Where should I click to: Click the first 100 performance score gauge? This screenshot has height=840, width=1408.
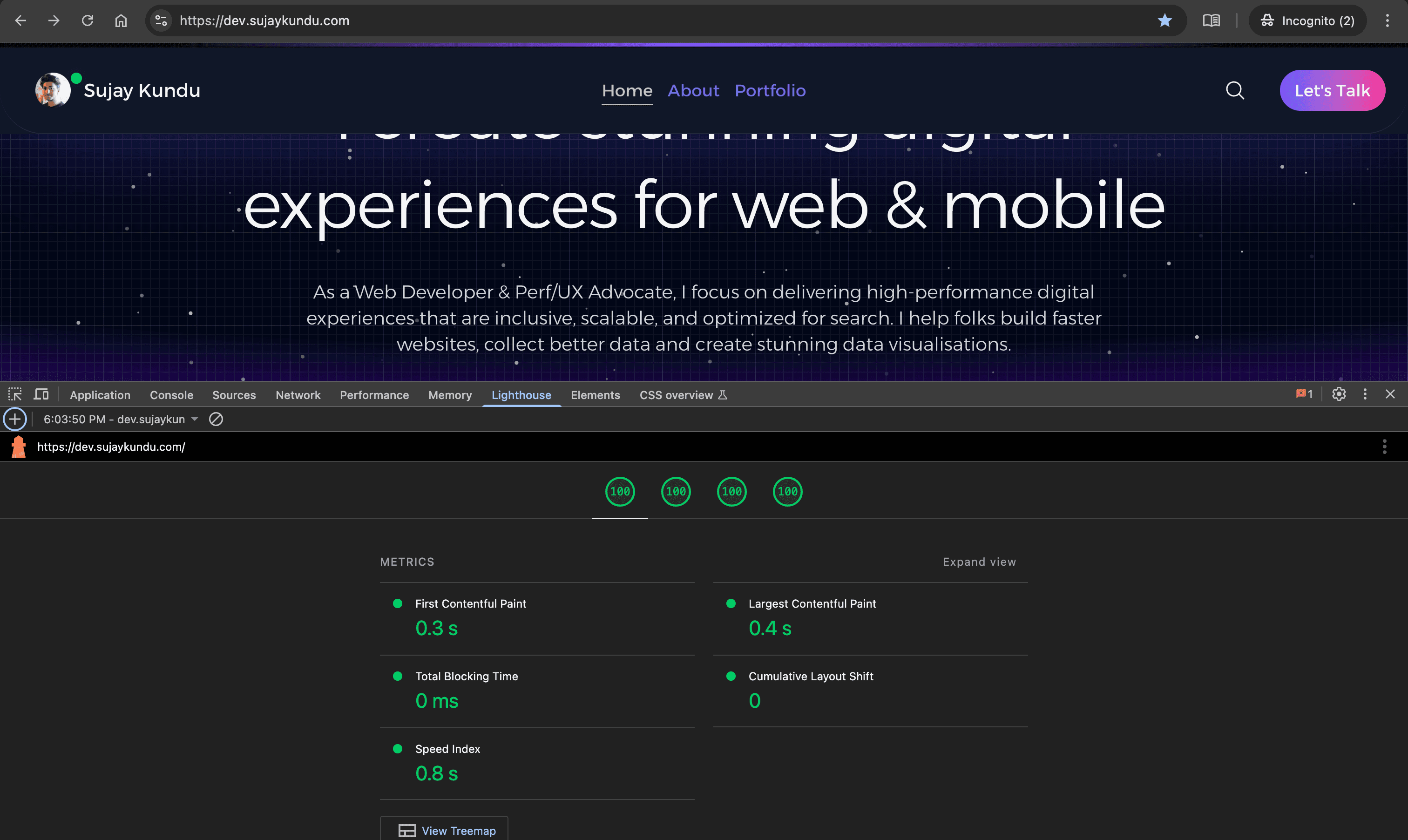tap(620, 491)
